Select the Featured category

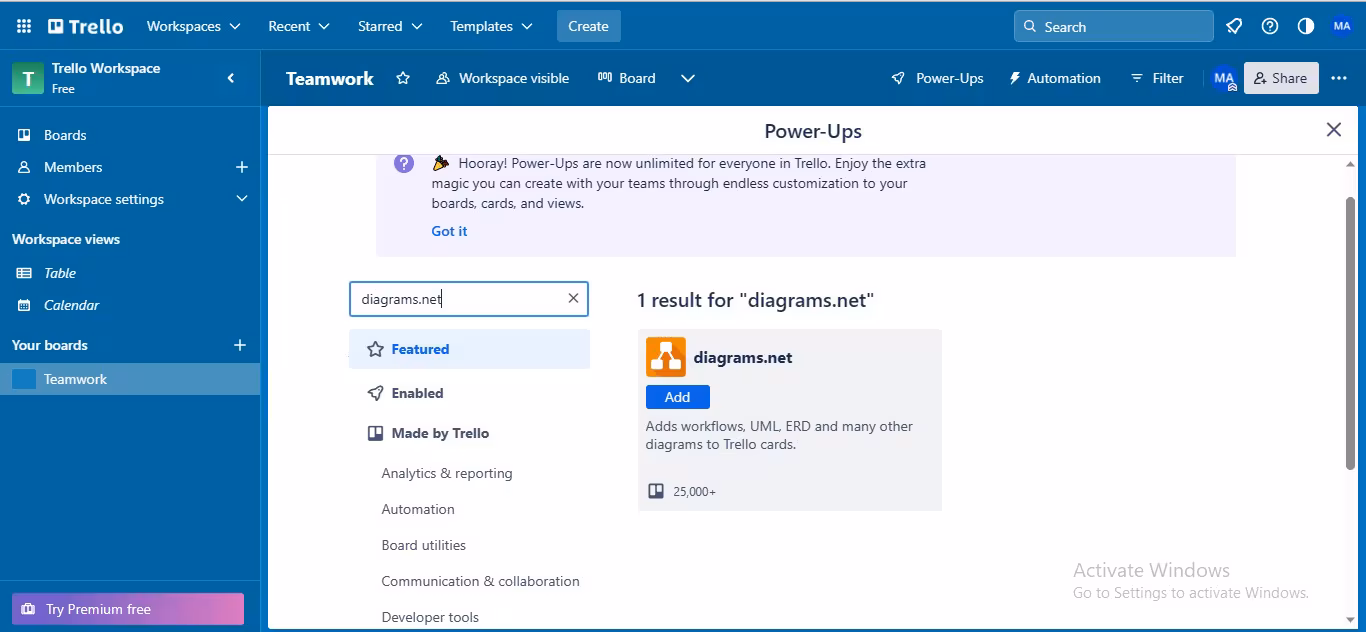click(x=469, y=349)
